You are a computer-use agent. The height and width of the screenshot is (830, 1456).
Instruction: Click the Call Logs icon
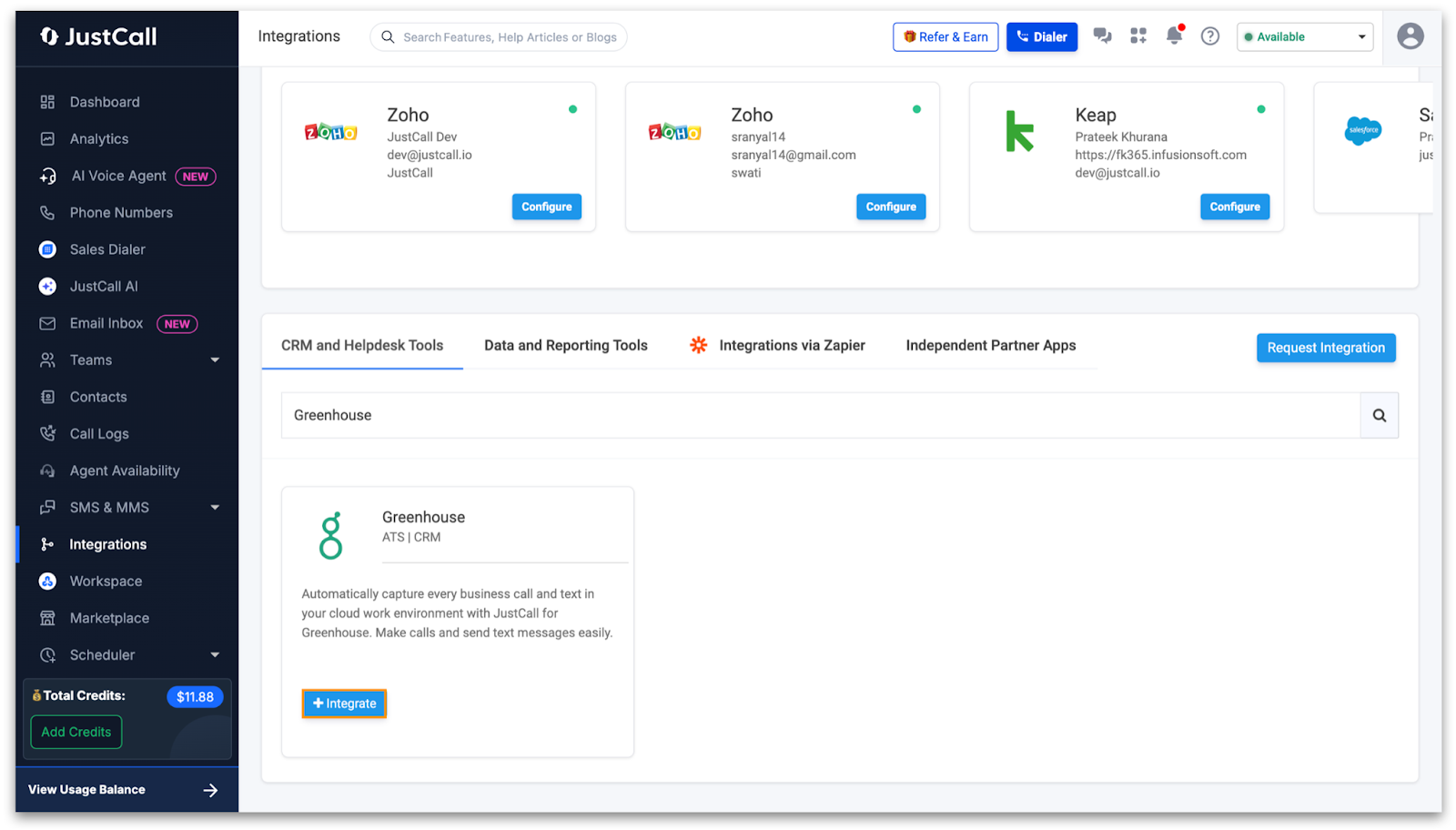(x=47, y=433)
